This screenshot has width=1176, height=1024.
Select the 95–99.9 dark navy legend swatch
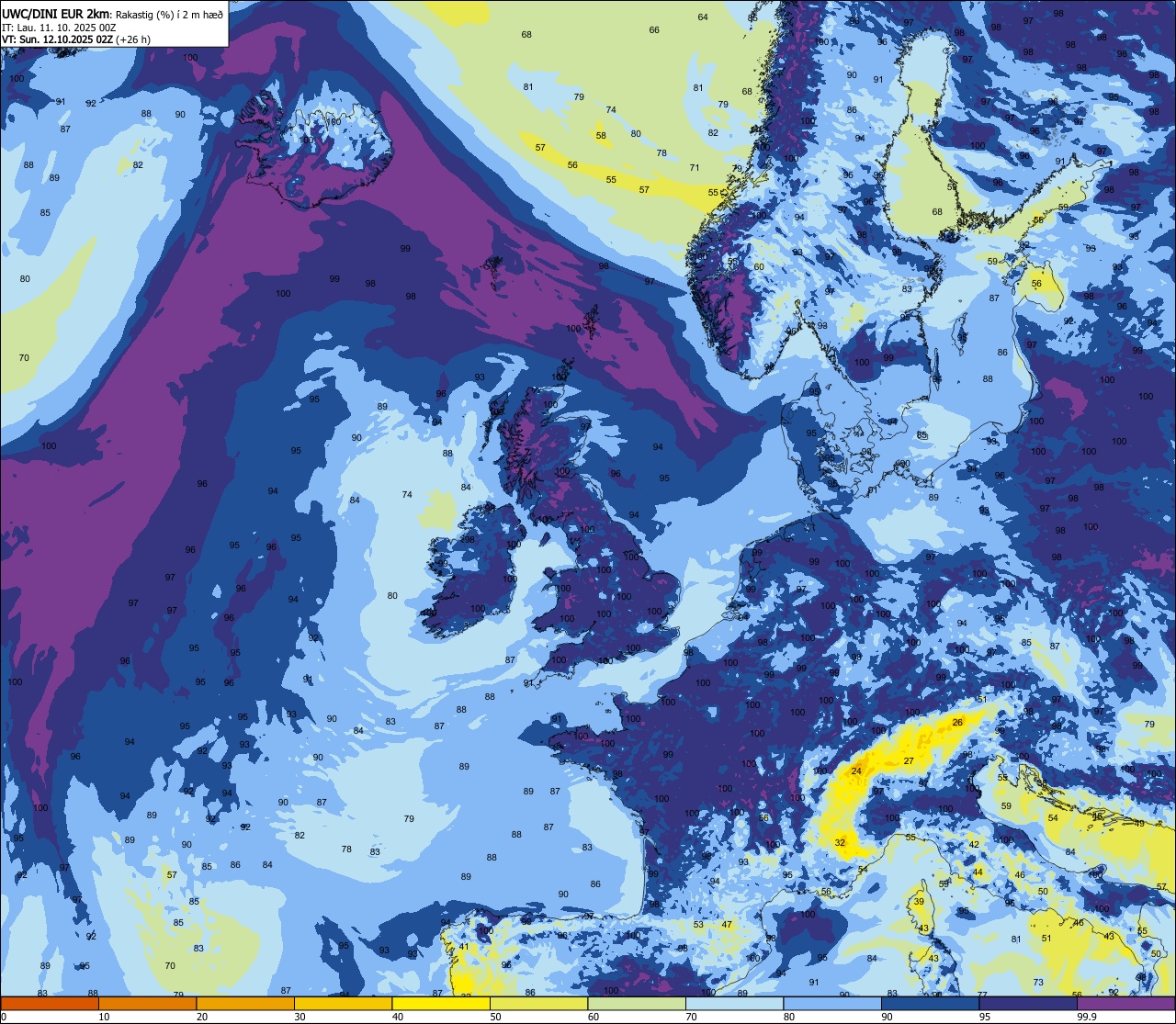(x=1028, y=1003)
